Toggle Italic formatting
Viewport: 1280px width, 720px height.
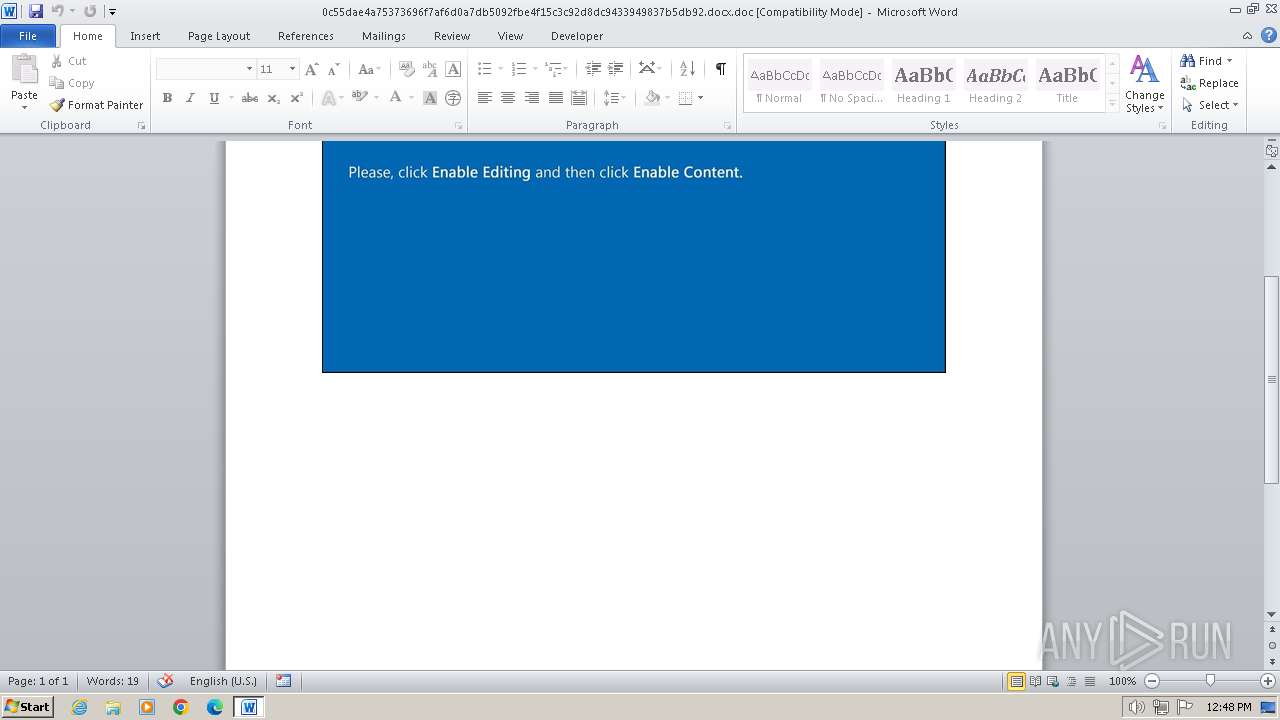click(190, 98)
